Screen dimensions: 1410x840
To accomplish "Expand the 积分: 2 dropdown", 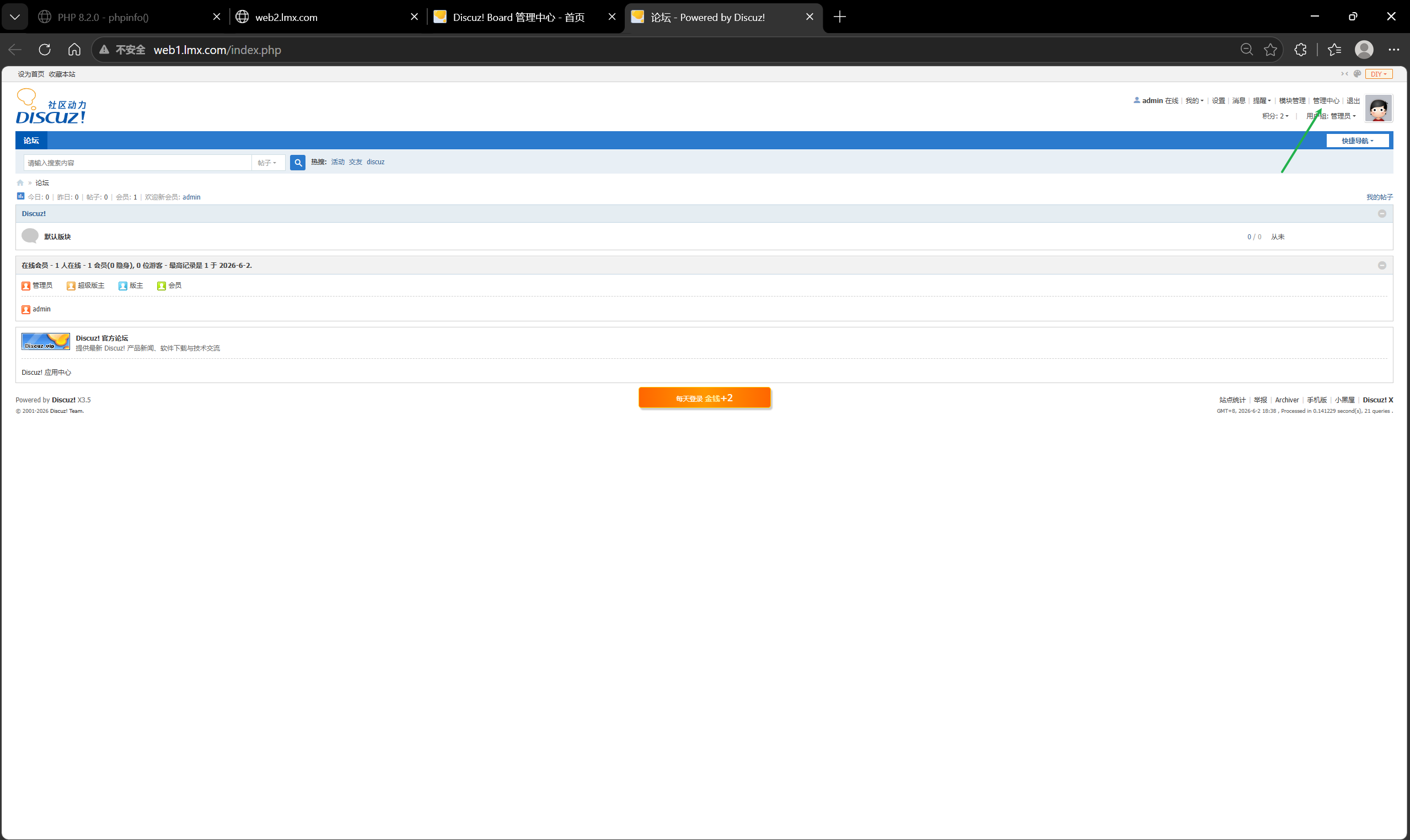I will (1275, 116).
